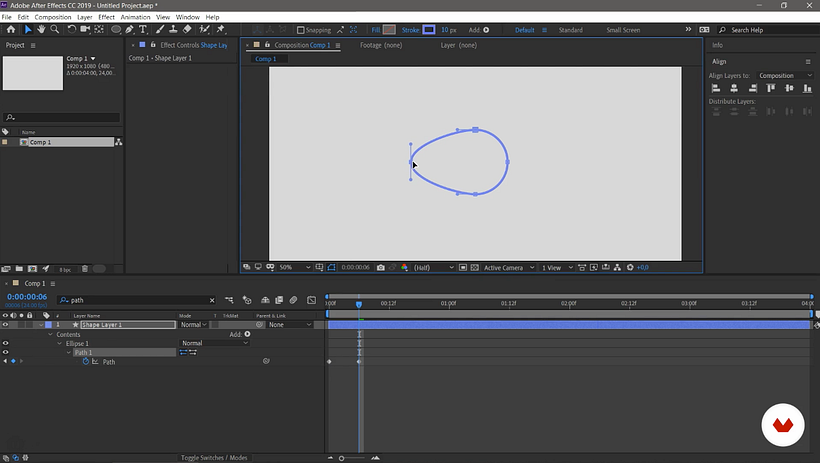The height and width of the screenshot is (463, 820).
Task: Select the Pen tool
Action: click(x=129, y=30)
